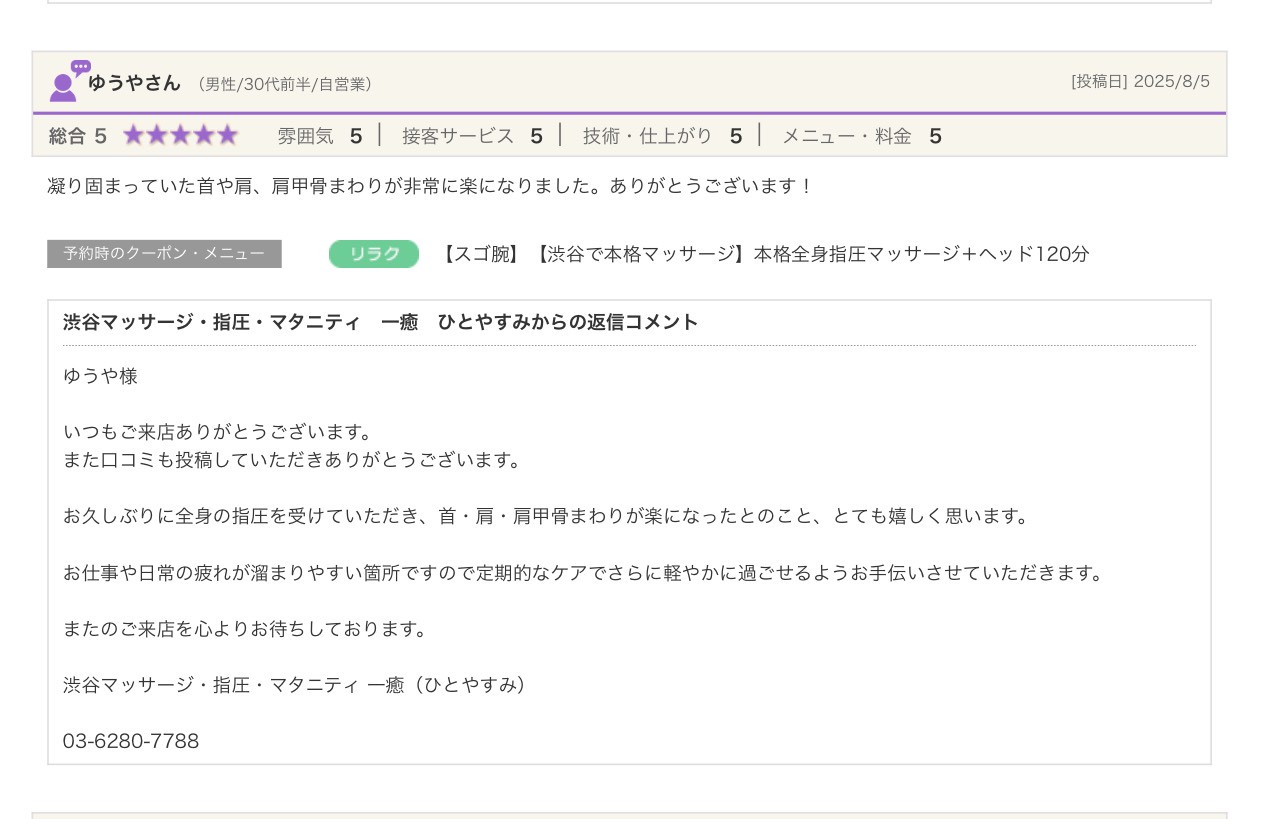
Task: Click the reply line またのご来店を心よりお待ちしております
Action: pyautogui.click(x=245, y=629)
